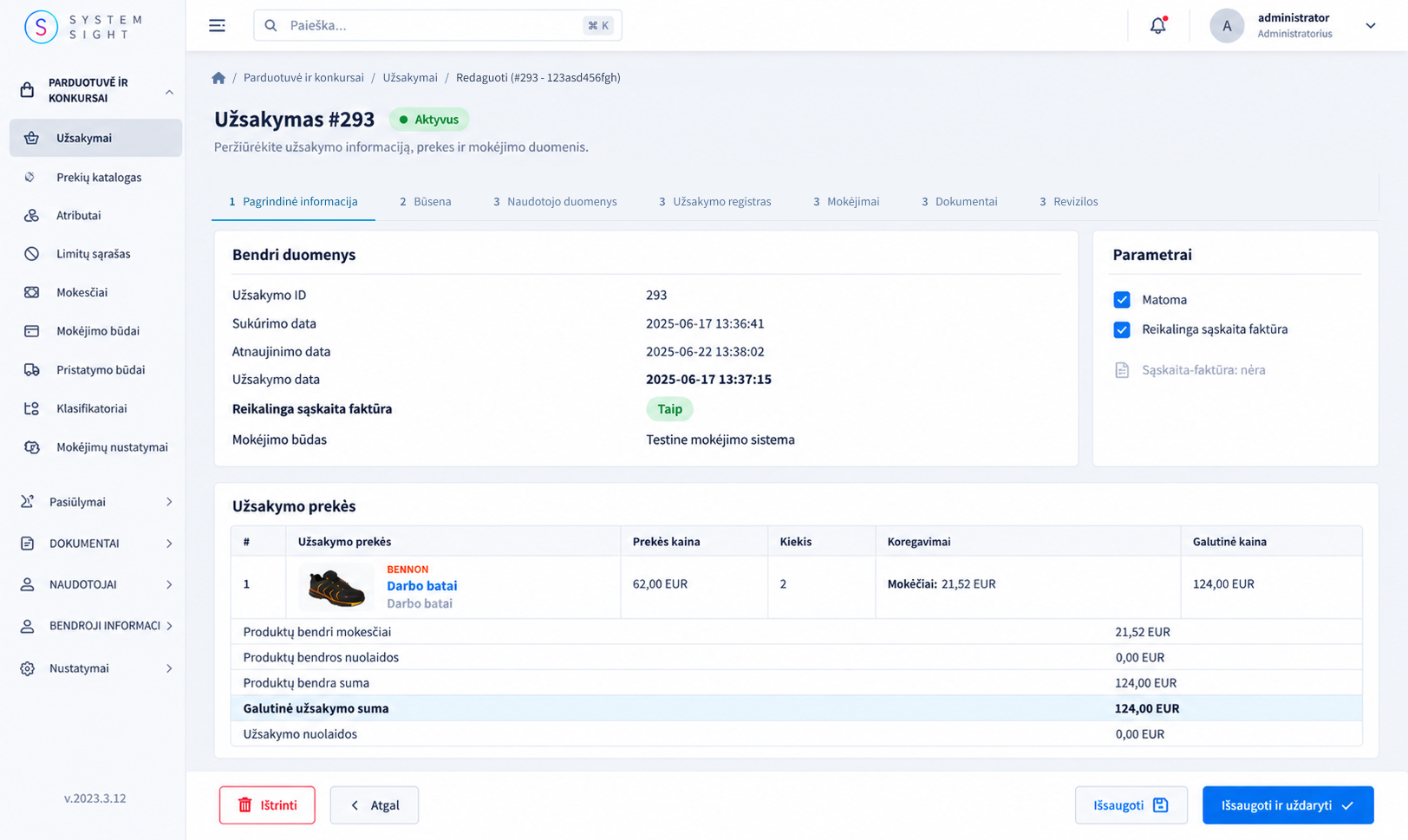Click the red Ištrinti delete button
Image resolution: width=1408 pixels, height=840 pixels.
(267, 805)
